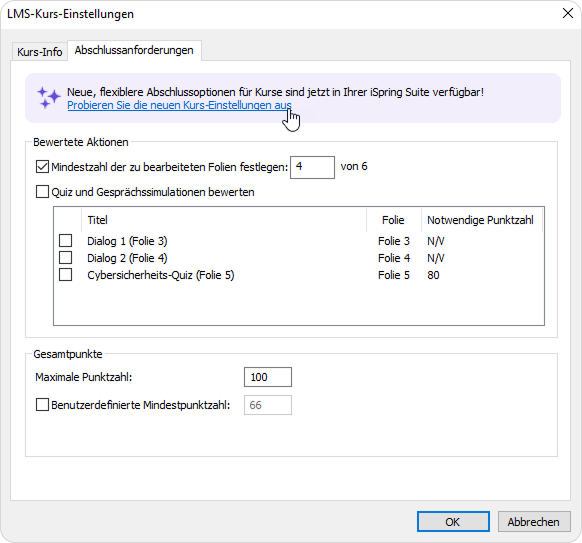Check the Dialog 1 (Folie 3) checkbox
The image size is (582, 543).
66,241
